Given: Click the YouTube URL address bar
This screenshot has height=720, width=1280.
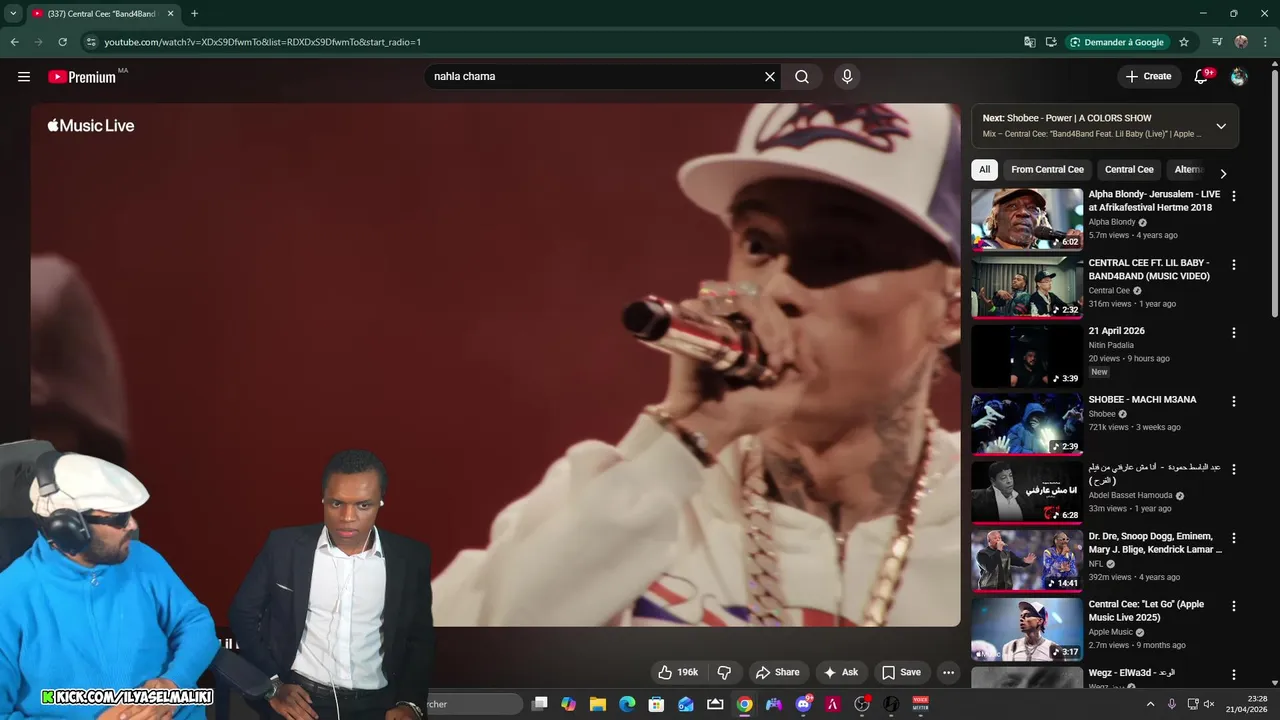Looking at the screenshot, I should [550, 42].
